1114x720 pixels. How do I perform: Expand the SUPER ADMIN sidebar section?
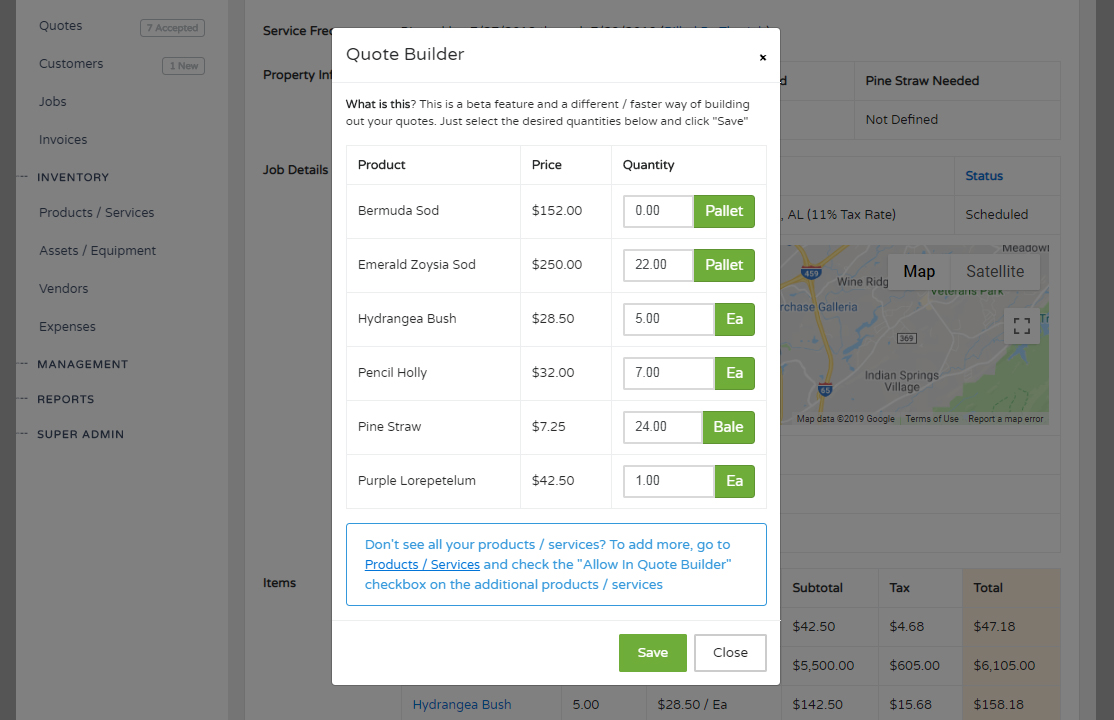(x=79, y=434)
